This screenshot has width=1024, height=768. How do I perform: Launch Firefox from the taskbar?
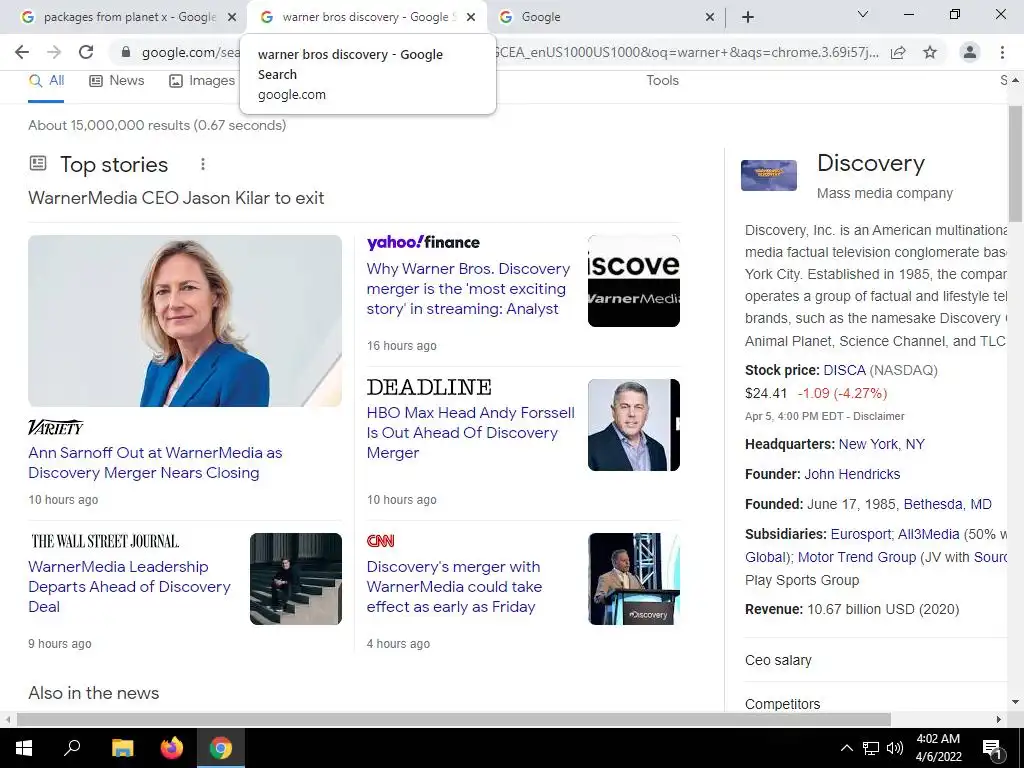coord(172,748)
